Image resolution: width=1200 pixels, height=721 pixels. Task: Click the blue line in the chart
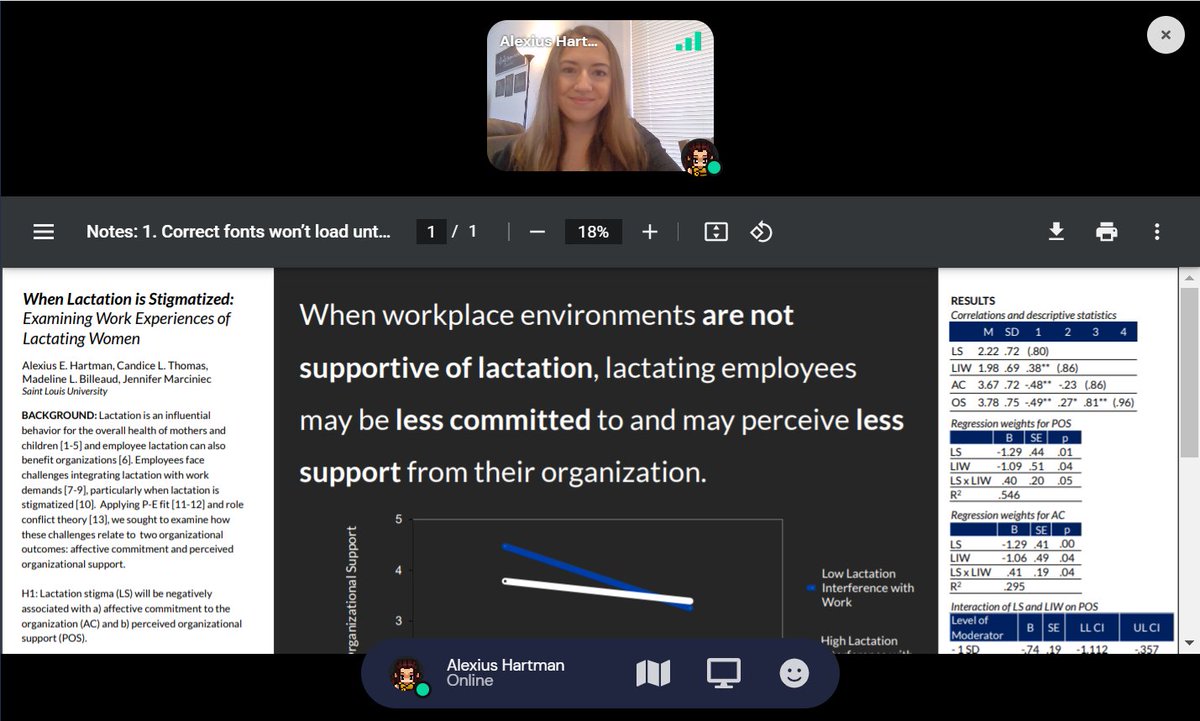pos(596,576)
